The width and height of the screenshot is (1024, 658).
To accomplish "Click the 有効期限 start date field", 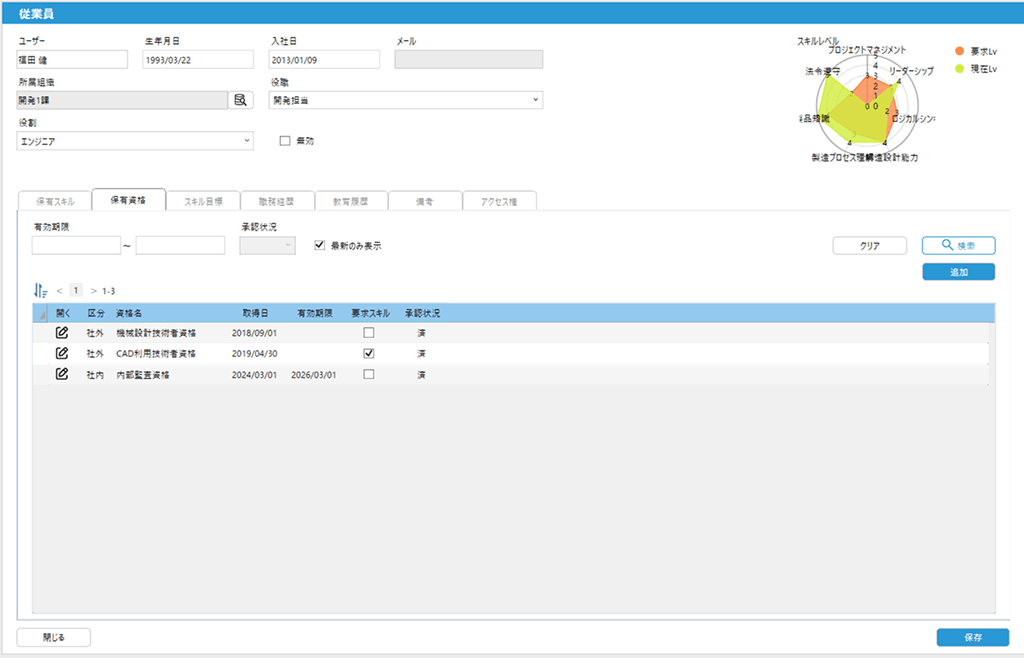I will coord(77,245).
